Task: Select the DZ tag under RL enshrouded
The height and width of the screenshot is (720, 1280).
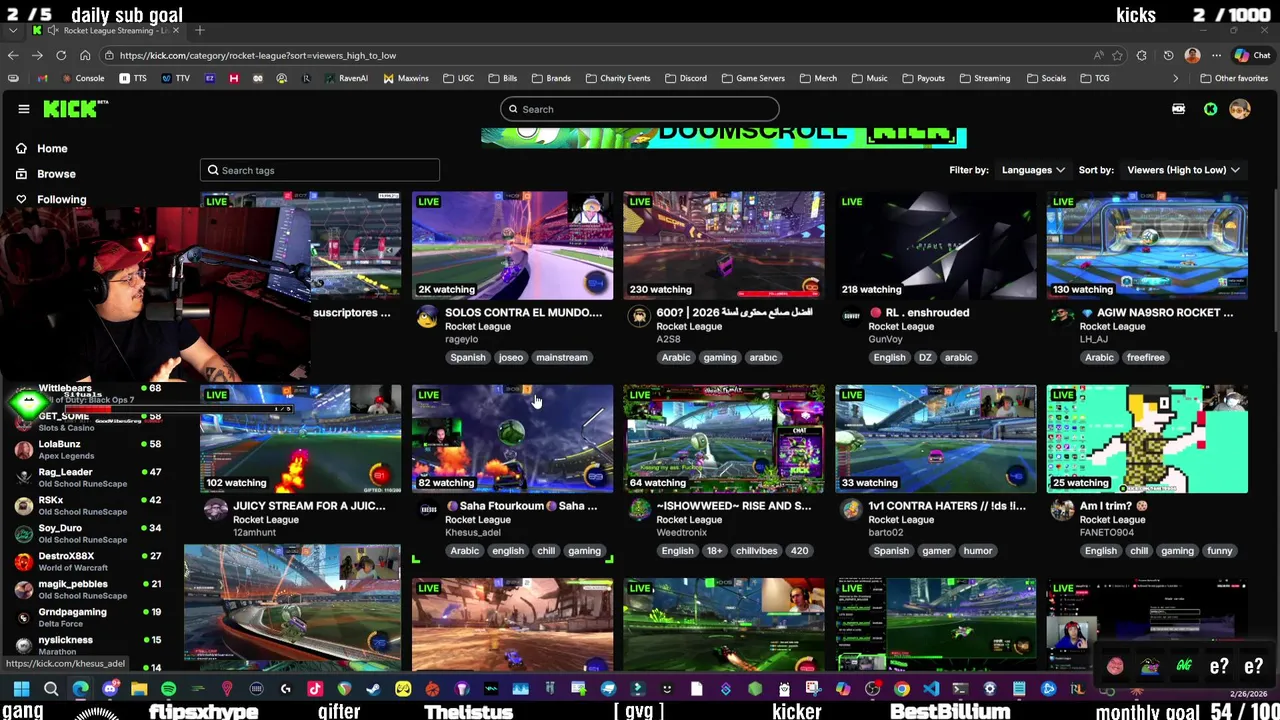Action: [925, 357]
